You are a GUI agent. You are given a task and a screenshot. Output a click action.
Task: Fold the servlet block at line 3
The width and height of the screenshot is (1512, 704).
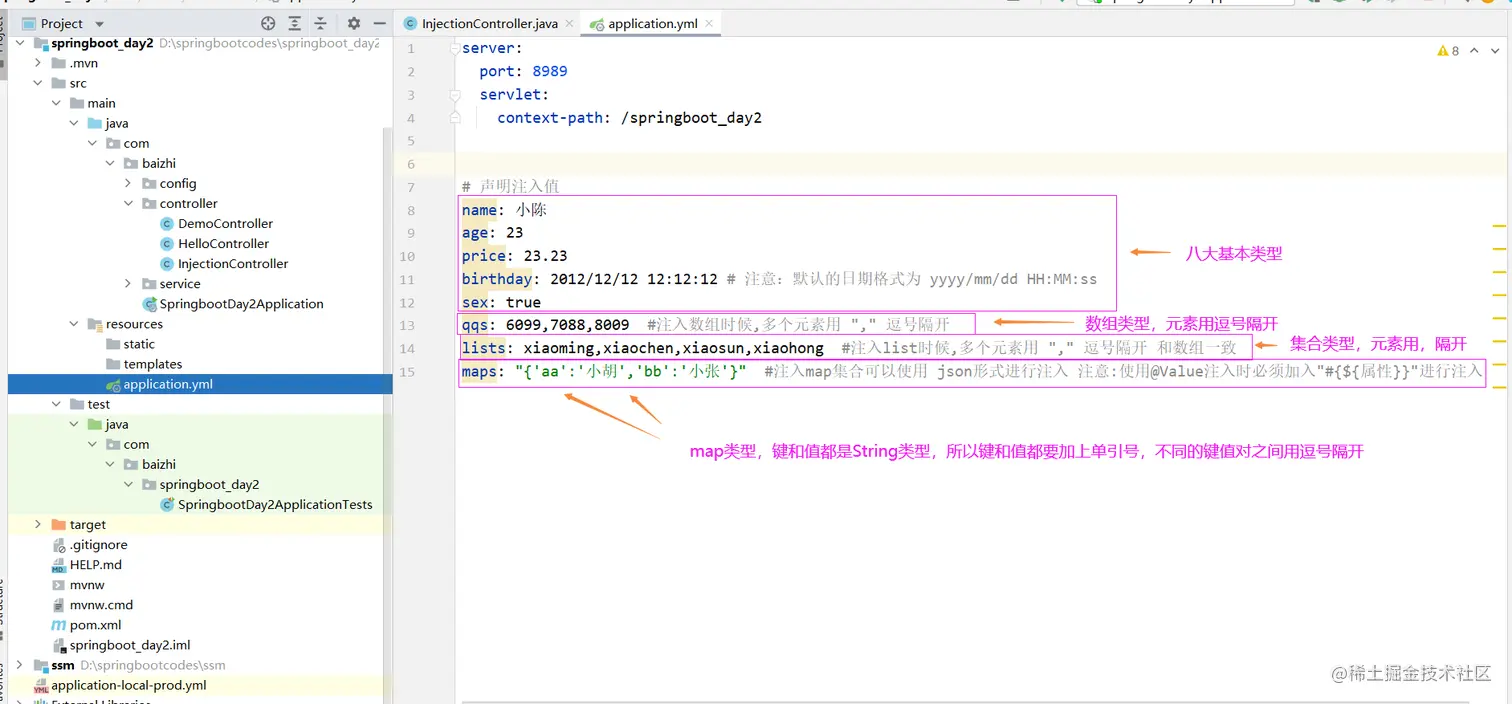[455, 95]
